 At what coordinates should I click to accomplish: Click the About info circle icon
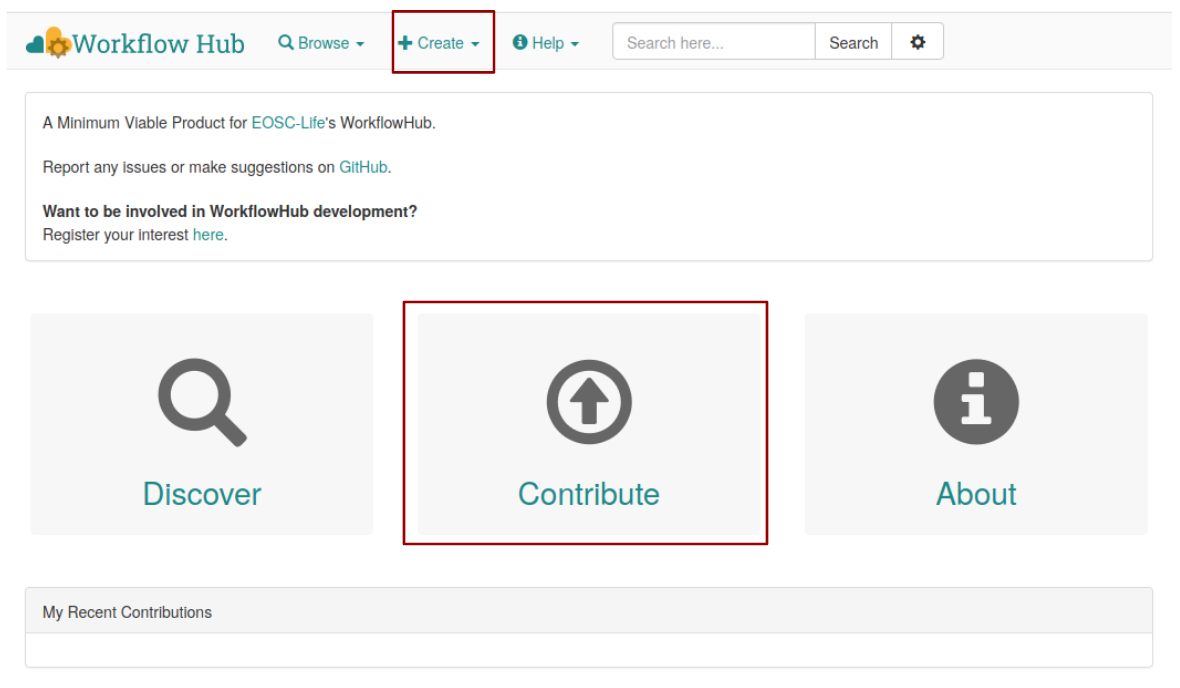pyautogui.click(x=976, y=402)
